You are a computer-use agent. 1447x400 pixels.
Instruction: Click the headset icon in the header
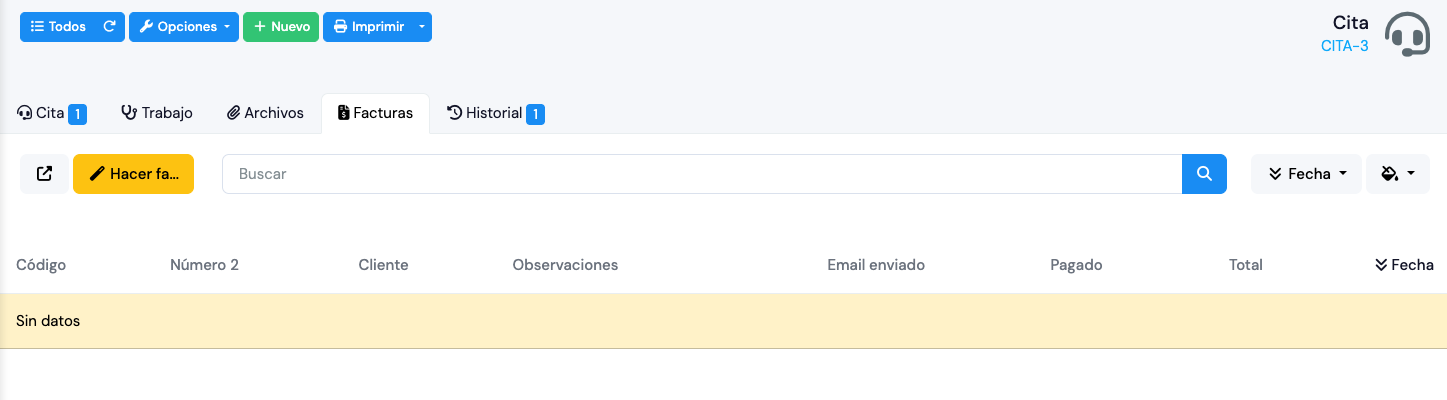coord(1410,35)
